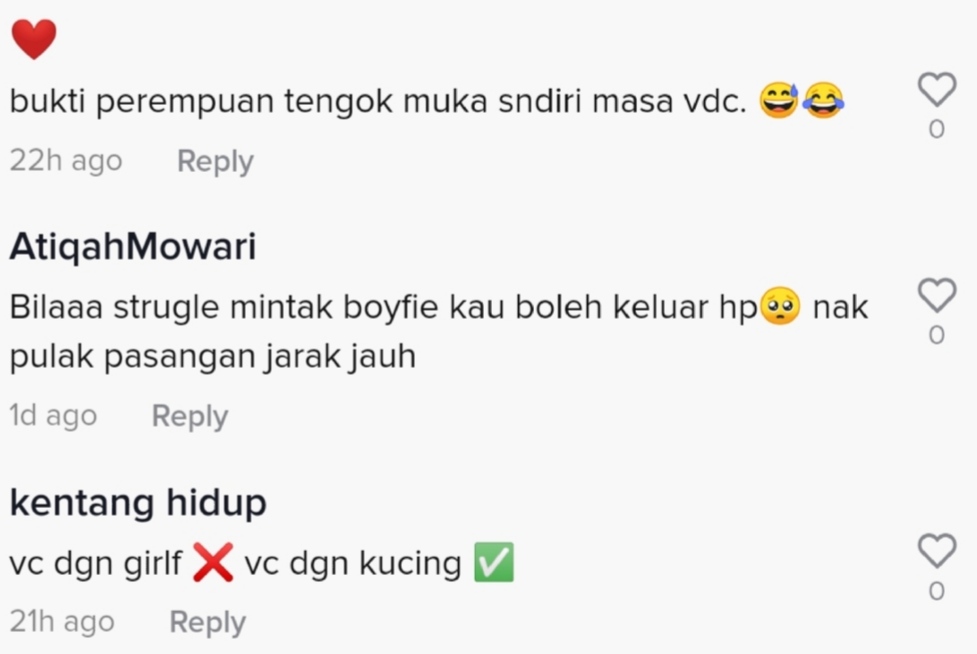Click the green check mark emoji
977x654 pixels.
494,562
